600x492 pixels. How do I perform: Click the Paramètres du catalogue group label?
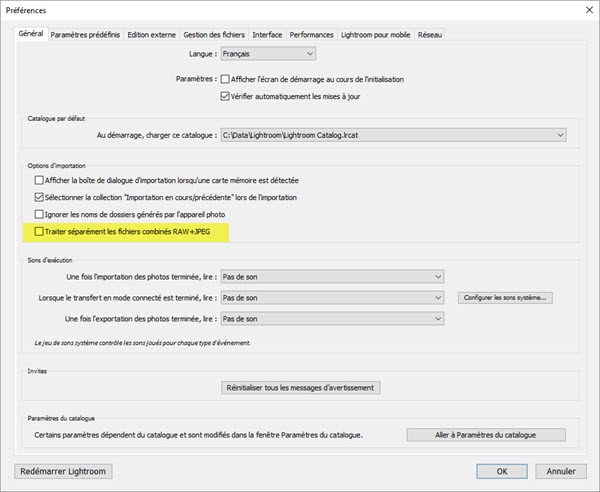coord(61,419)
